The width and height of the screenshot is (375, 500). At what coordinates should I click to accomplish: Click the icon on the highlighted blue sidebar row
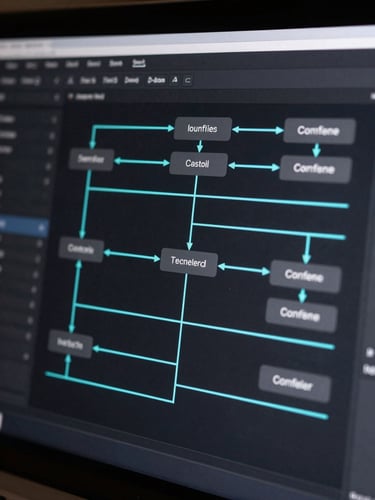pyautogui.click(x=42, y=228)
